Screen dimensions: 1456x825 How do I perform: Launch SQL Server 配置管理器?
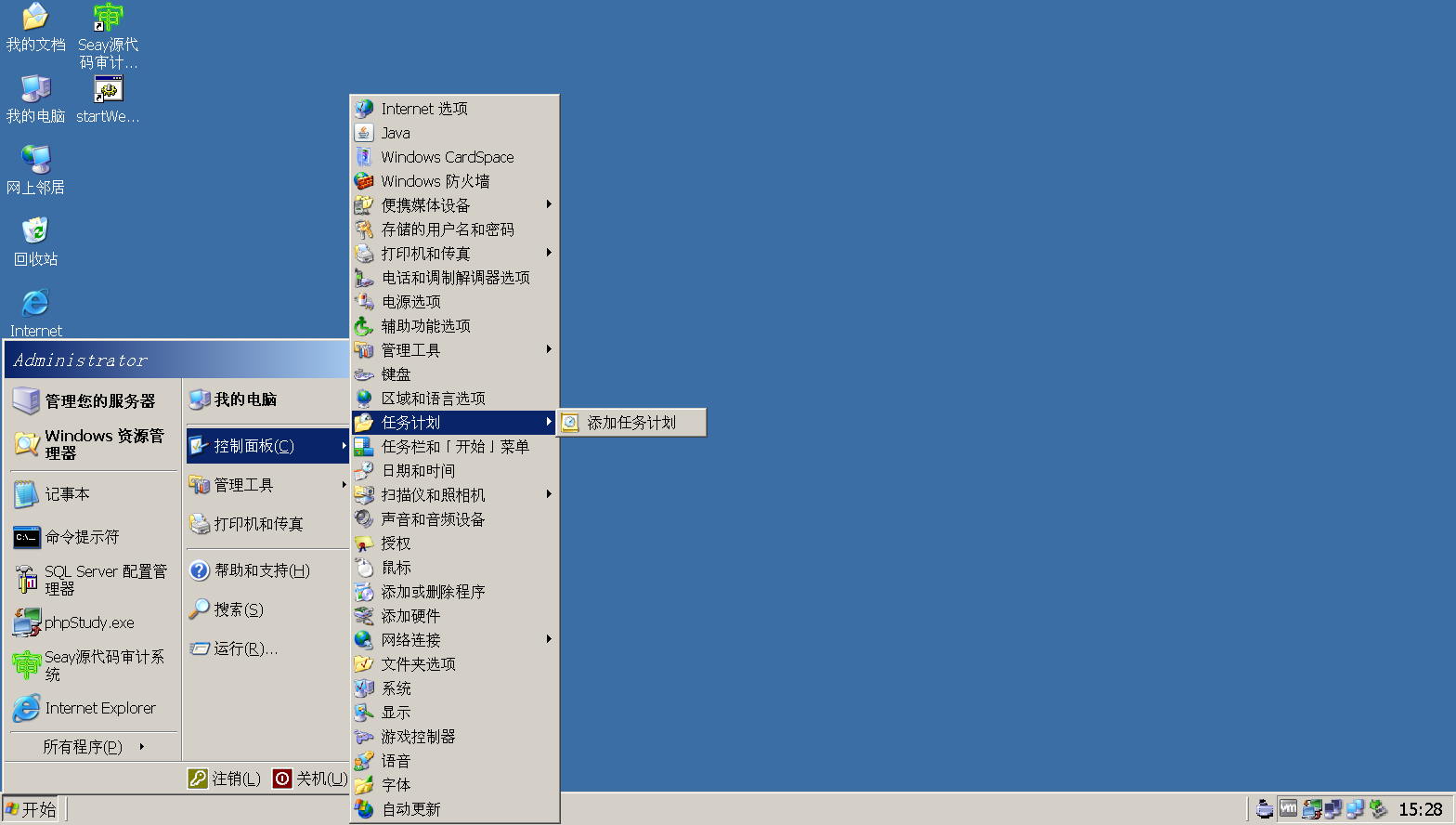92,580
